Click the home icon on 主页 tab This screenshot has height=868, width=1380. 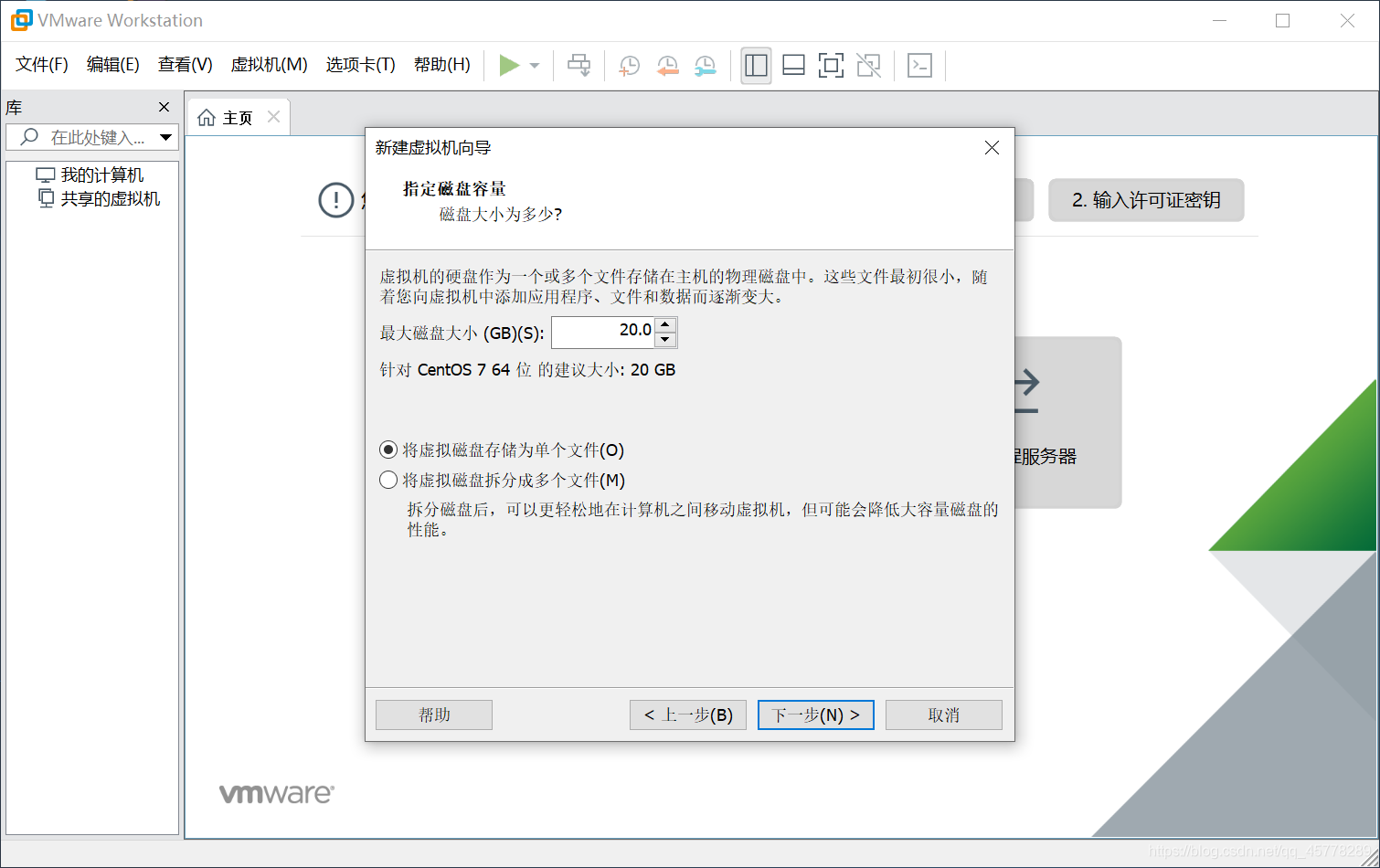[207, 118]
